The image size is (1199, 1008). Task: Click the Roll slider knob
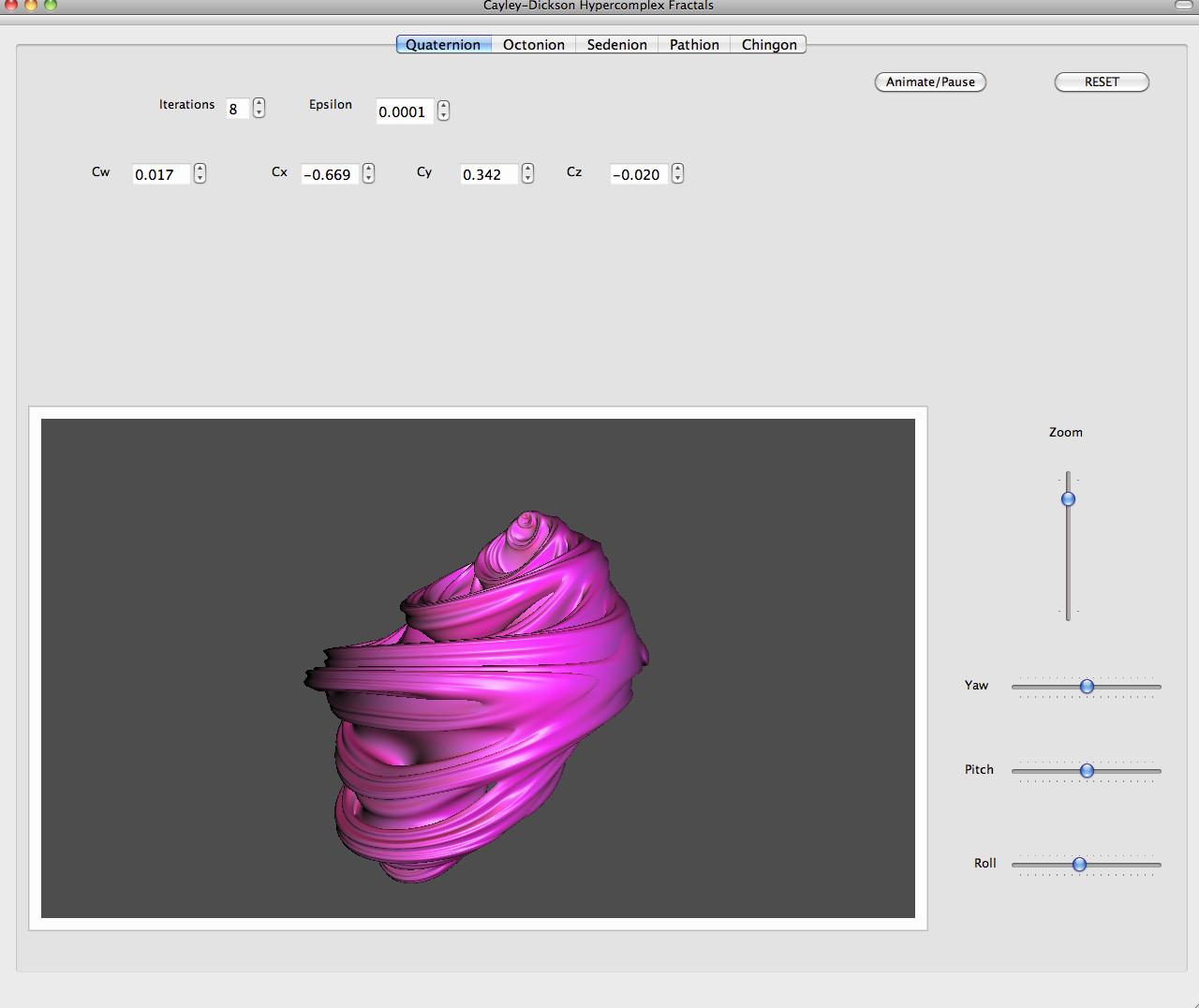1079,865
